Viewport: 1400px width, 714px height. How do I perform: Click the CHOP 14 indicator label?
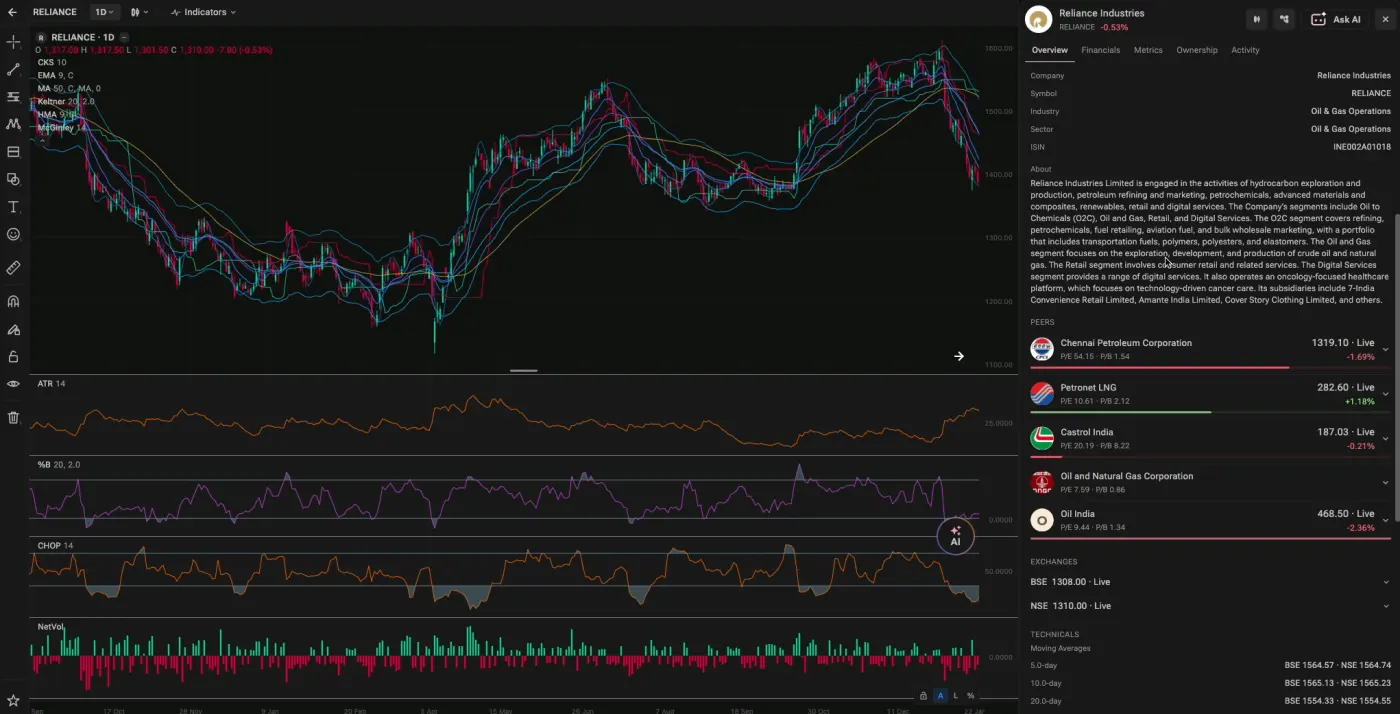[55, 546]
